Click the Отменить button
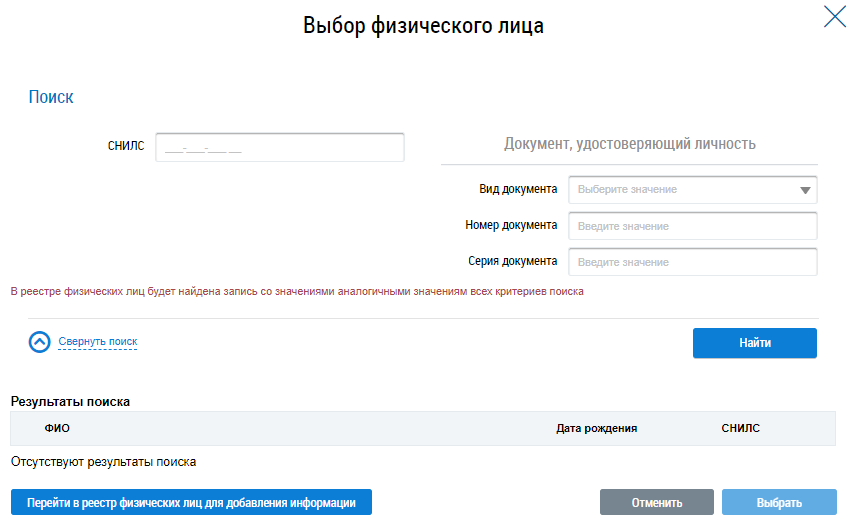 (x=656, y=502)
